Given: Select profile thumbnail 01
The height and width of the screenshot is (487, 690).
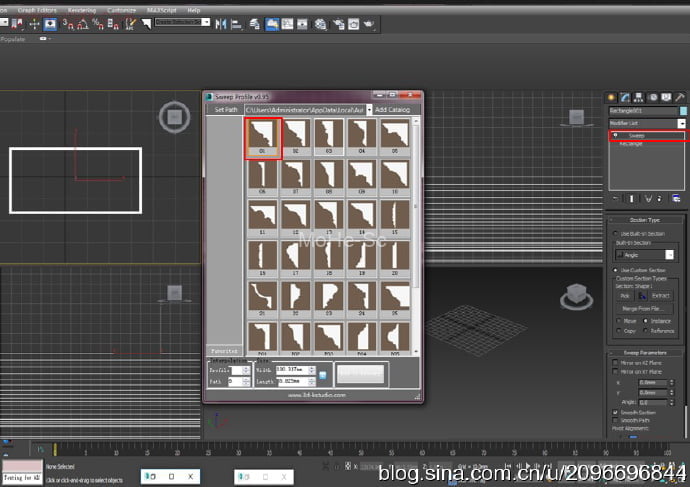Looking at the screenshot, I should click(263, 137).
